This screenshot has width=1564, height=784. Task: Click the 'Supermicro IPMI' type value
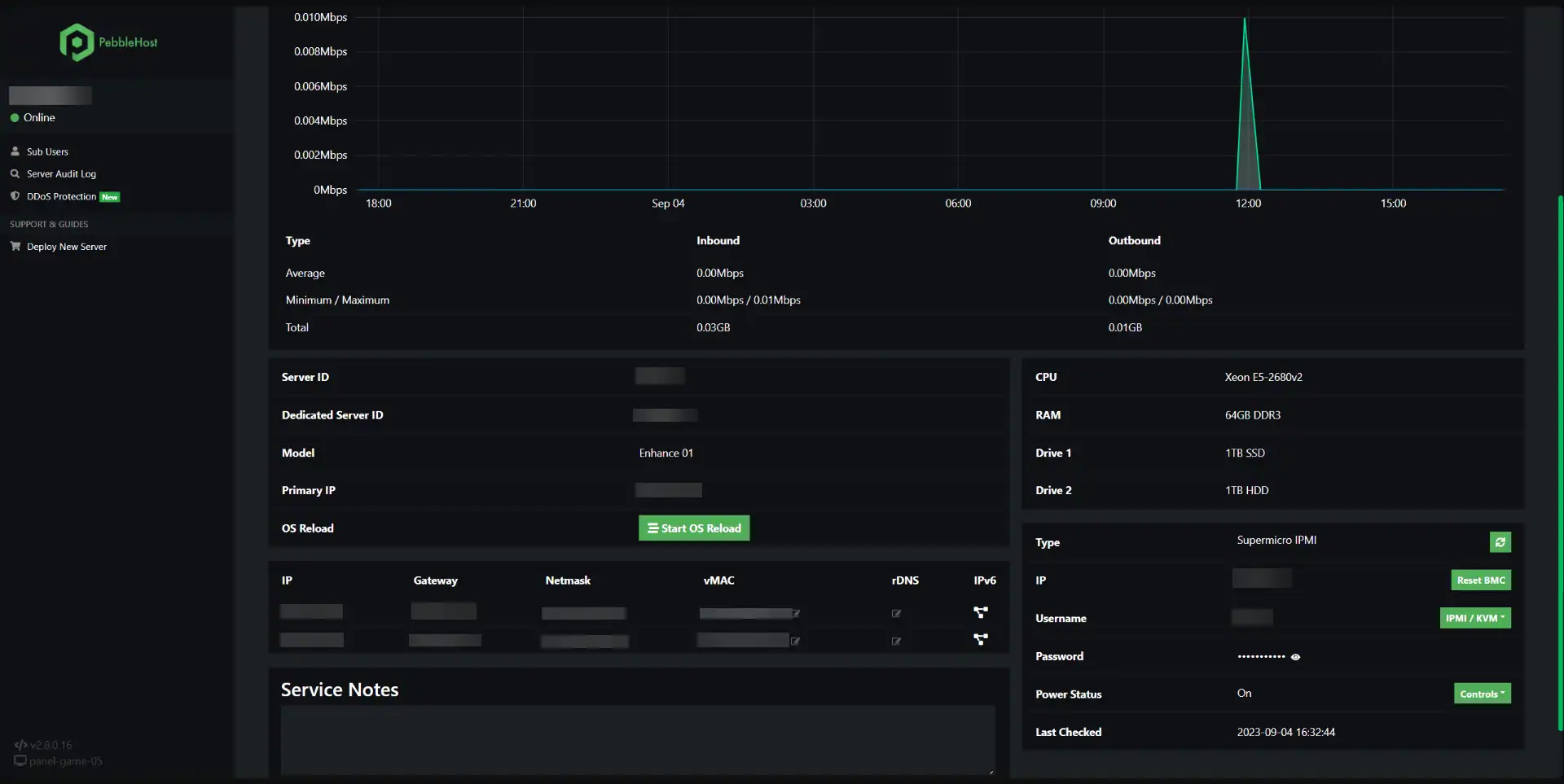[1276, 541]
